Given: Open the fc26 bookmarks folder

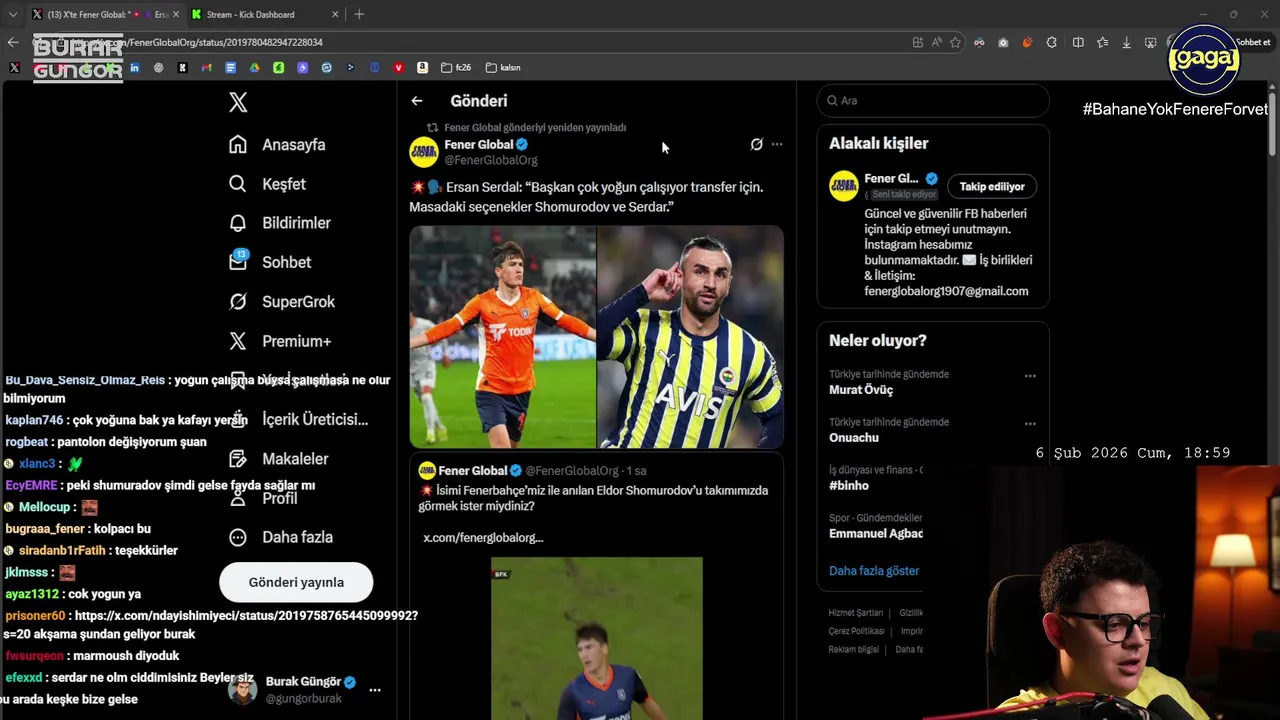Looking at the screenshot, I should 457,68.
